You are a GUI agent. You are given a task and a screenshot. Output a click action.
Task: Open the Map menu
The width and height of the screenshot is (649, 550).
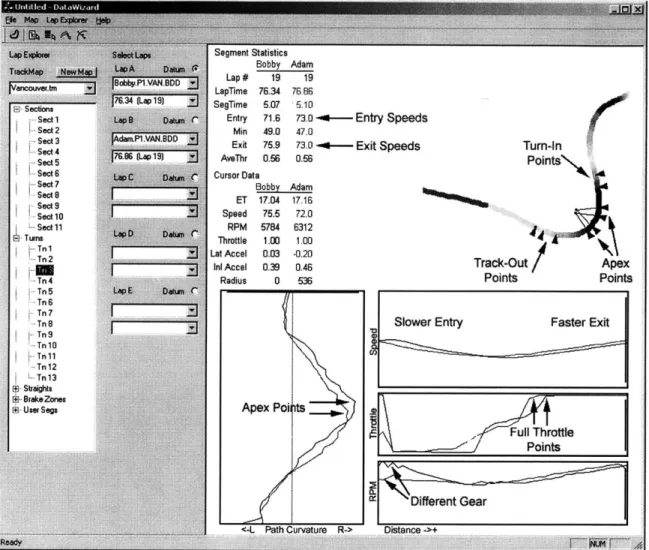point(31,20)
